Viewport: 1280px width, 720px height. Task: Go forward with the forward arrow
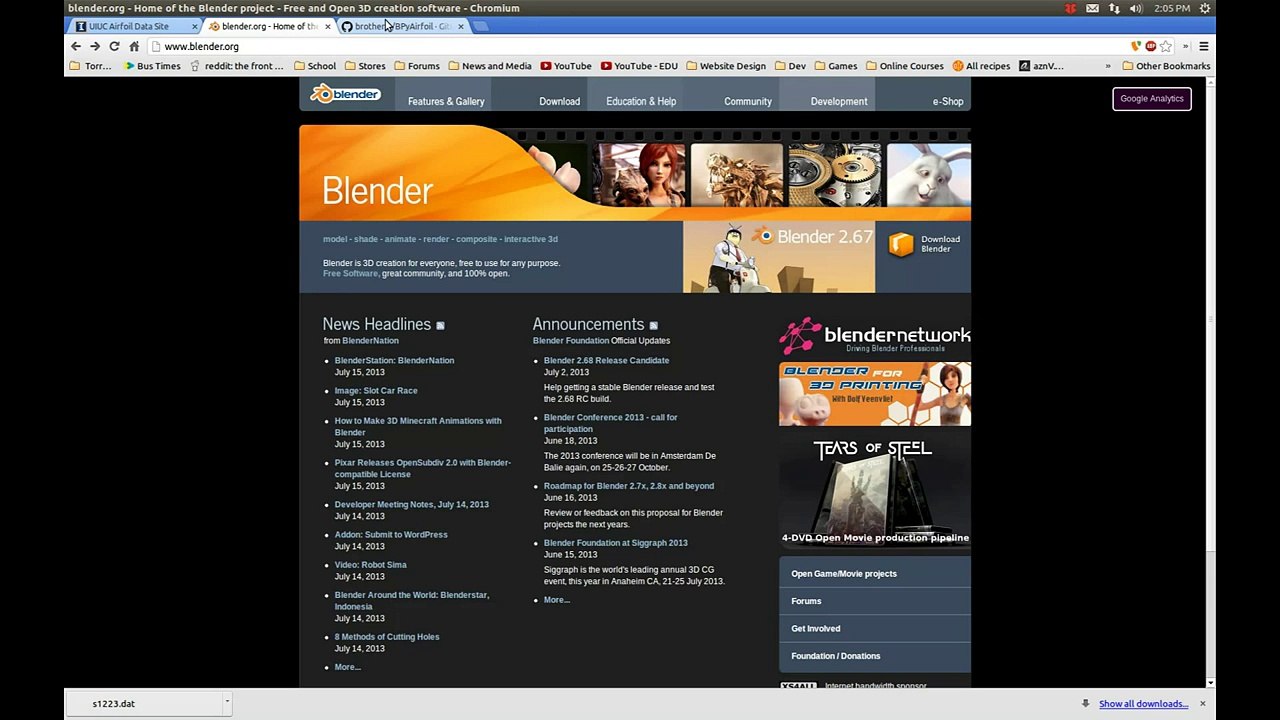(95, 46)
